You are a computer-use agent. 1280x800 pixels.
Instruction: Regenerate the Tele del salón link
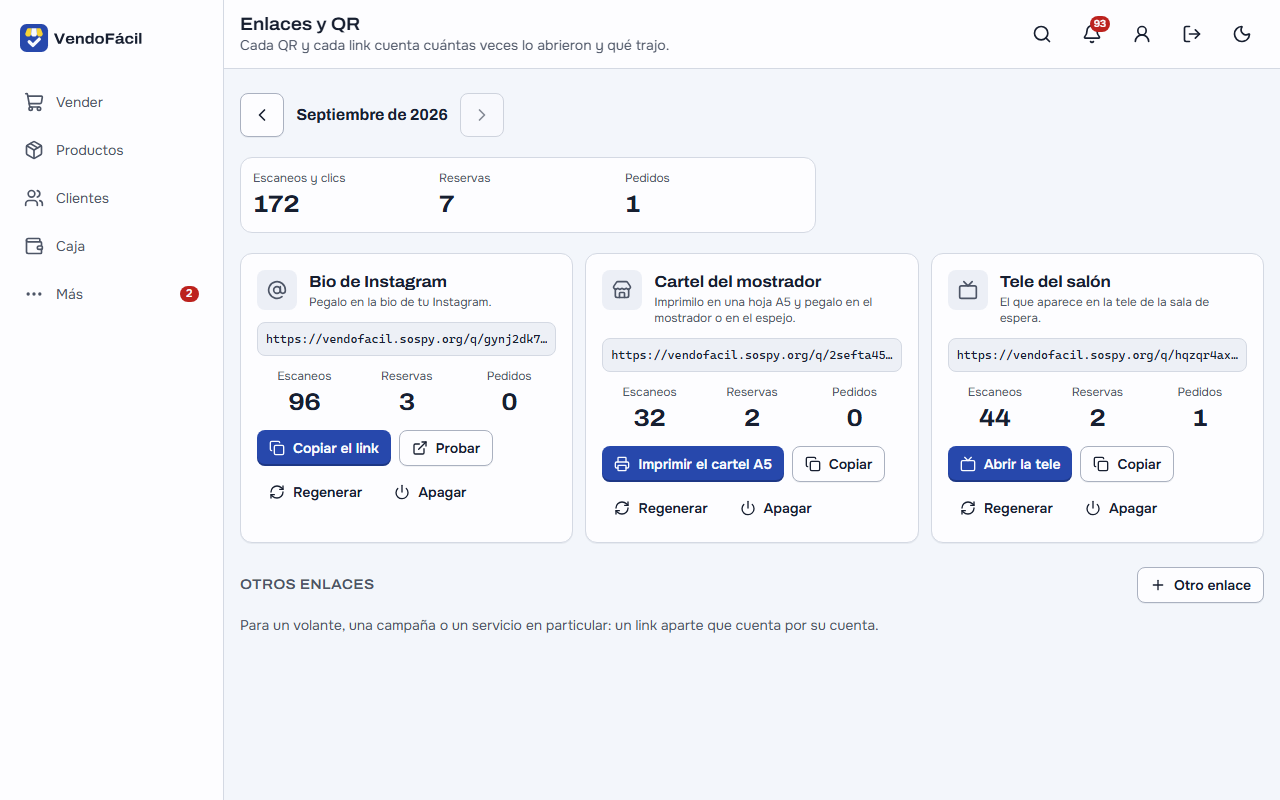click(1007, 508)
